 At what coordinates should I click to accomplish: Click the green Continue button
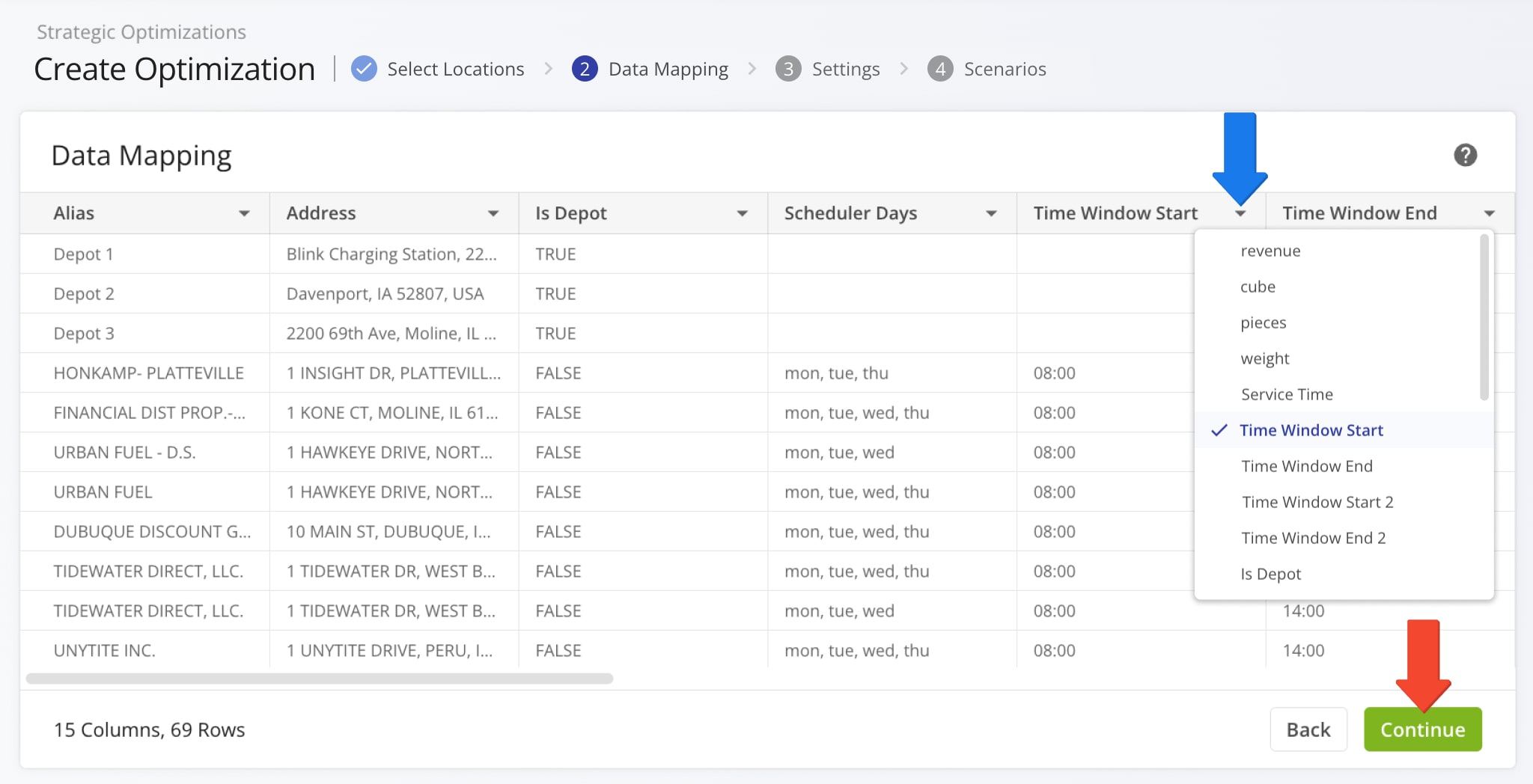click(x=1421, y=729)
